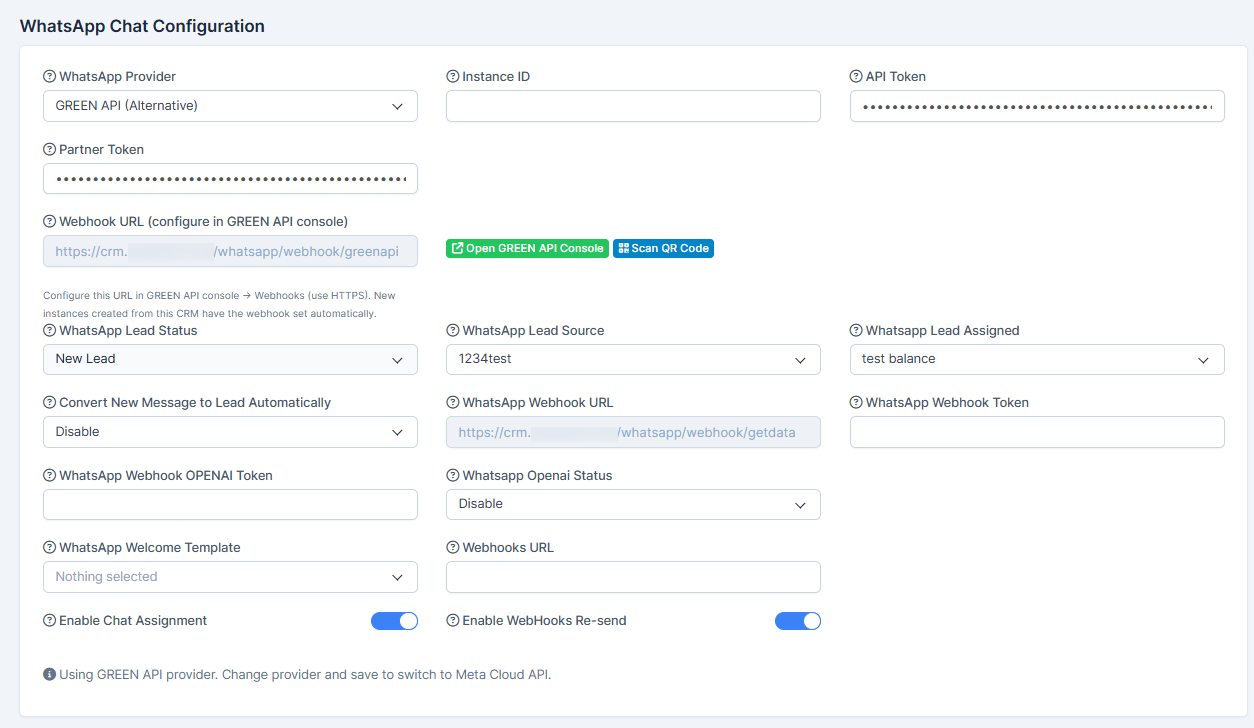Click help icon next to Whatsapp Openai Status
The width and height of the screenshot is (1254, 728).
(453, 476)
